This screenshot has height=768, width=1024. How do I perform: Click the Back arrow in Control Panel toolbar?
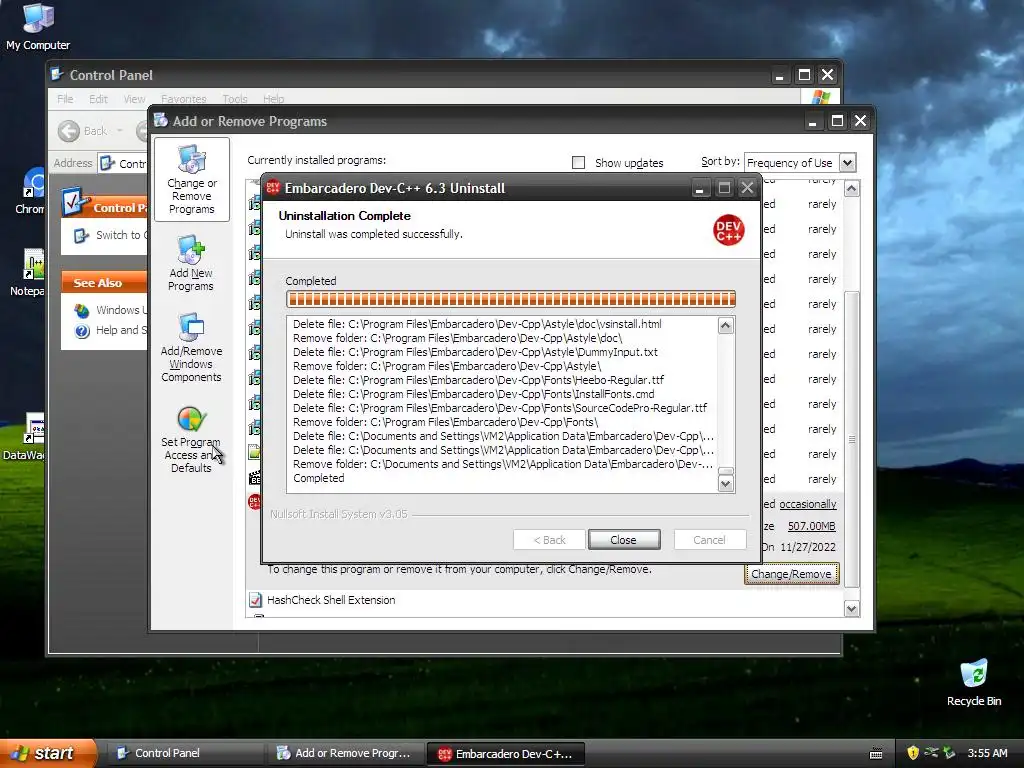click(x=69, y=131)
